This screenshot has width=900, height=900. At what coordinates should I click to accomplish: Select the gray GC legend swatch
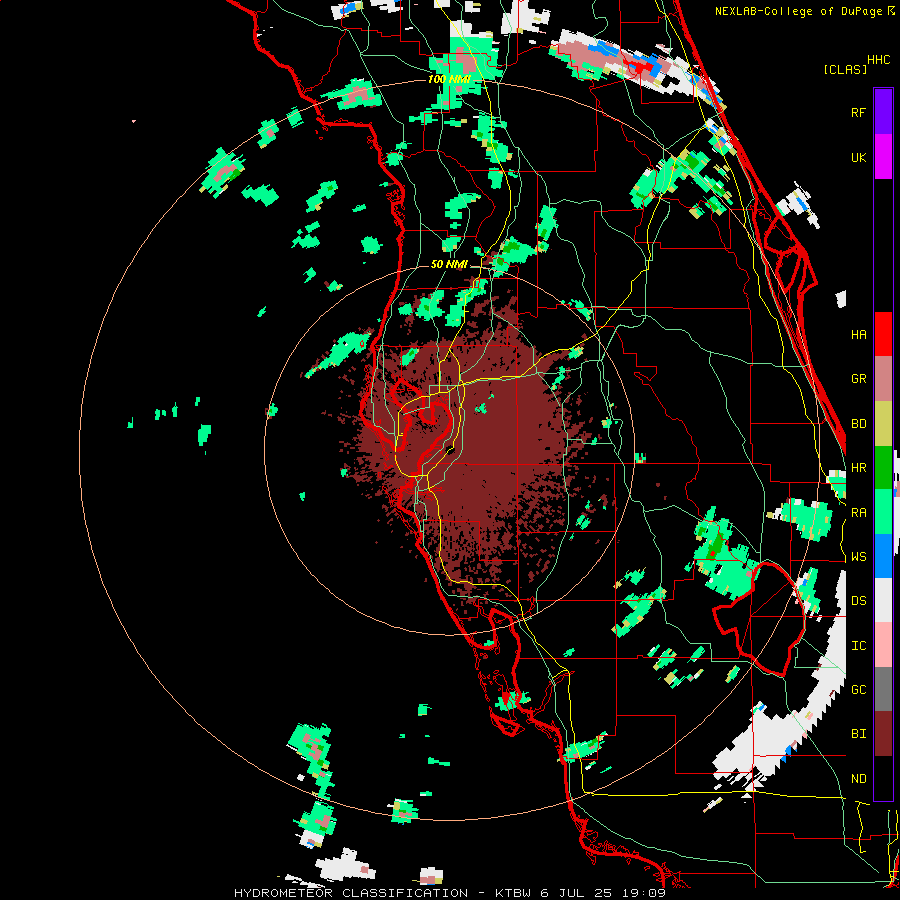click(883, 689)
